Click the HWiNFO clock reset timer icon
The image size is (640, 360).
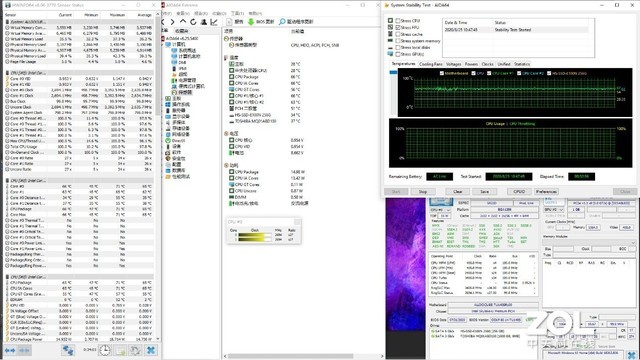click(x=105, y=350)
